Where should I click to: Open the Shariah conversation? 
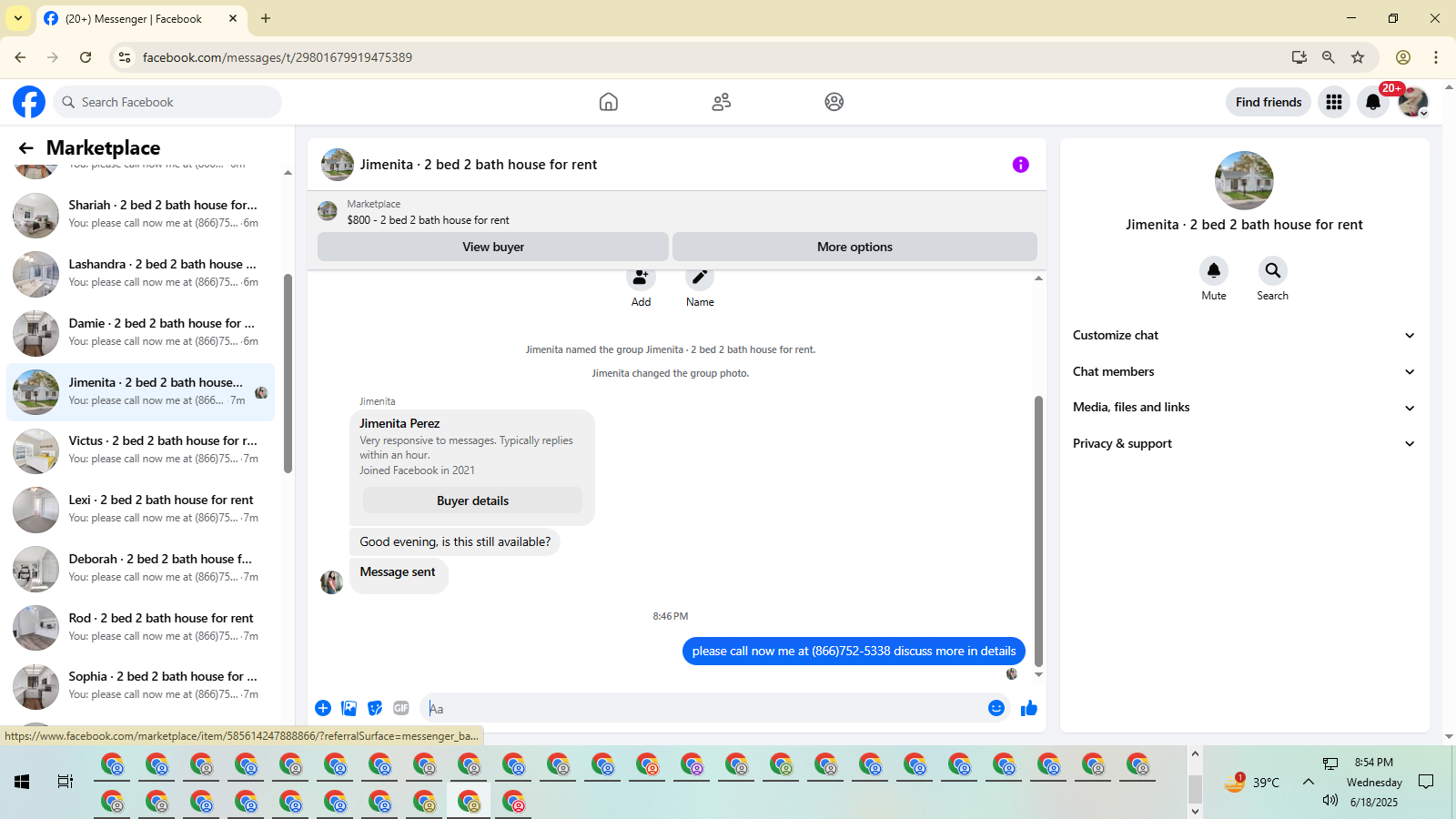pos(141,216)
